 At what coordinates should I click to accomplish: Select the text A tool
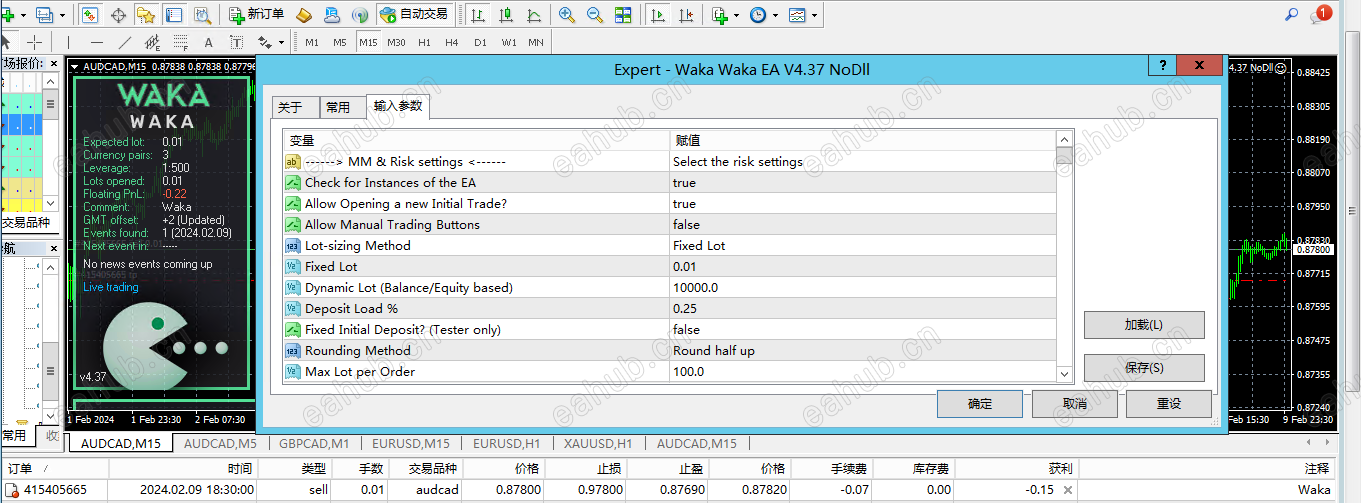coord(208,42)
